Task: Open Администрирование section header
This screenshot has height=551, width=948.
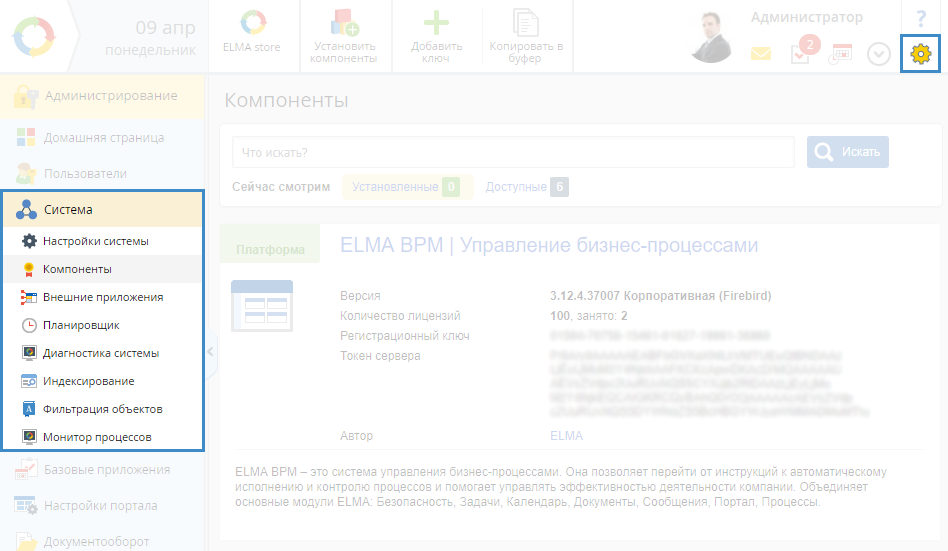Action: coord(102,96)
